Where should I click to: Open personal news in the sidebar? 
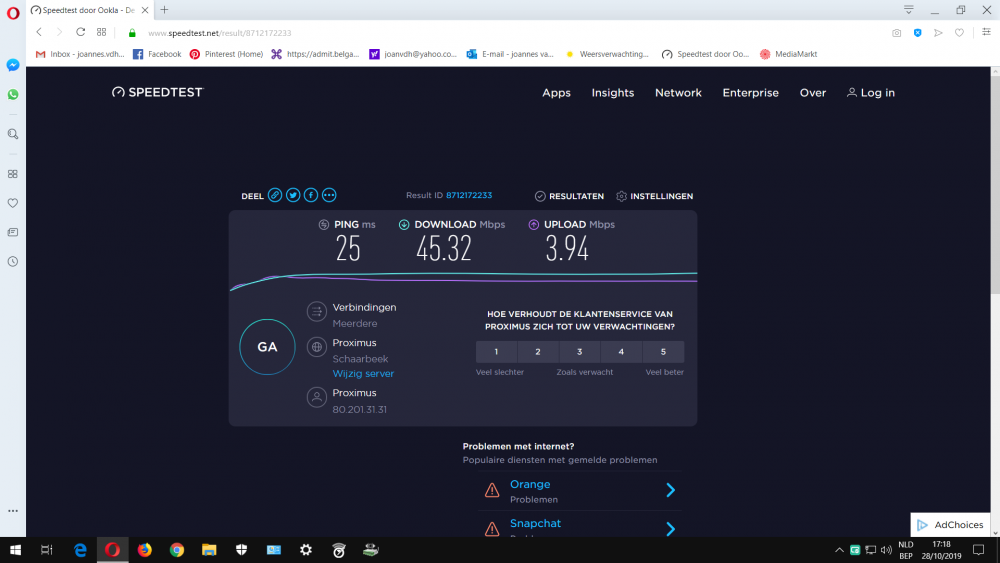[13, 232]
